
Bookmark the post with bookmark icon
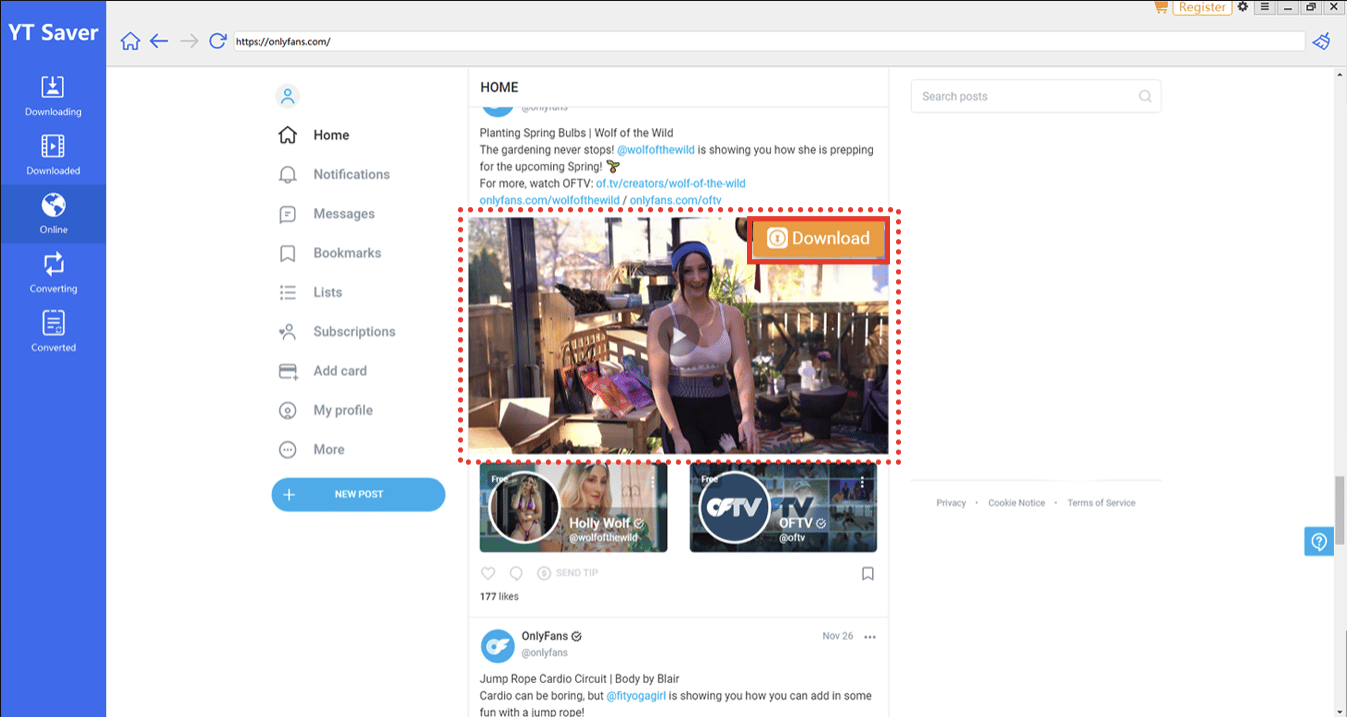868,574
